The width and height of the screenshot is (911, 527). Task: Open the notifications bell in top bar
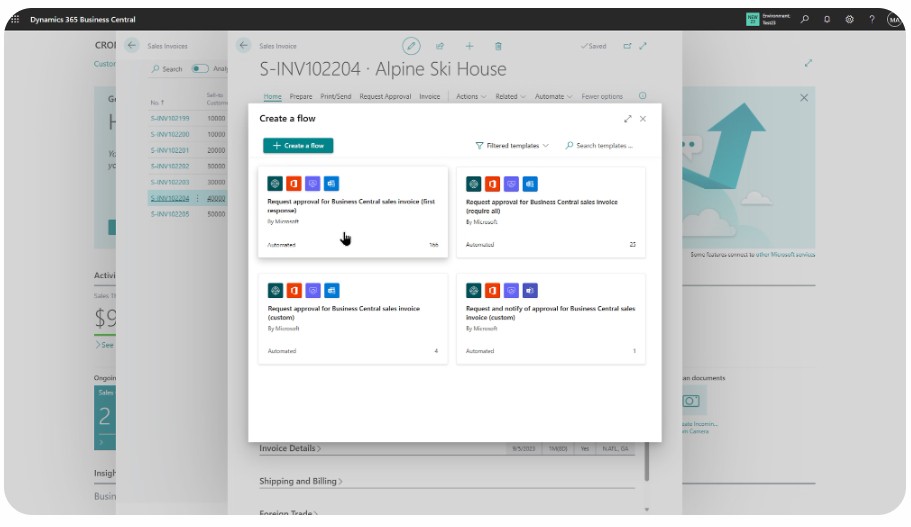click(x=827, y=20)
